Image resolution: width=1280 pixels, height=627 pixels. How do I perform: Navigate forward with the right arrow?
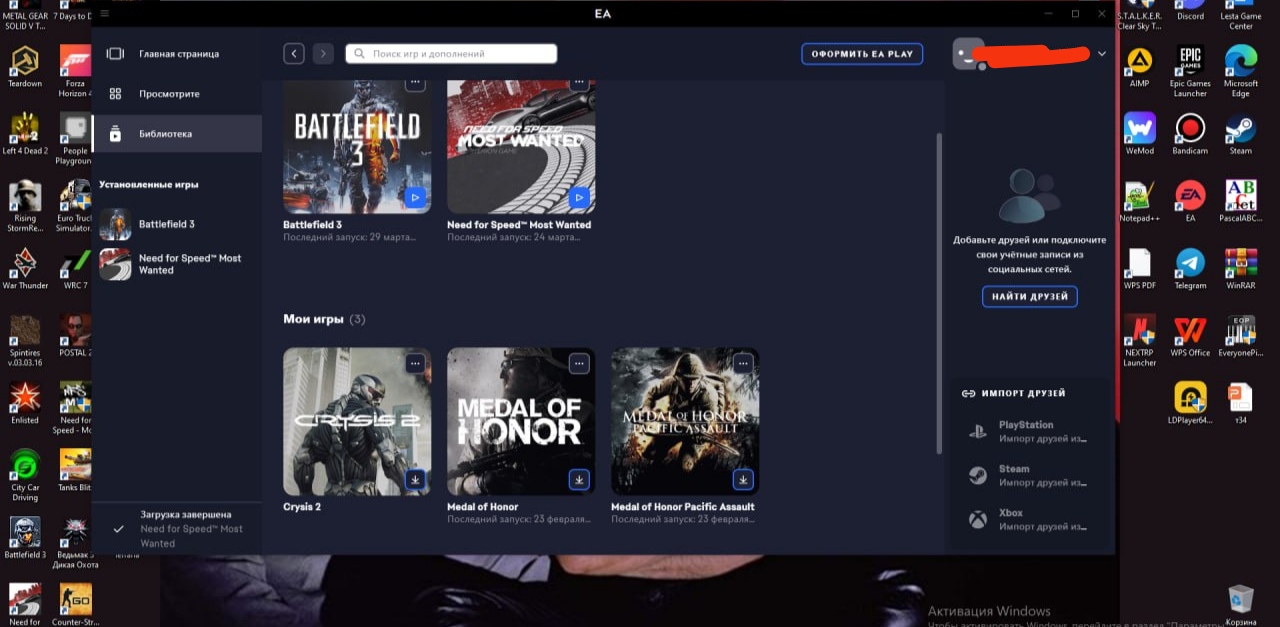[322, 54]
